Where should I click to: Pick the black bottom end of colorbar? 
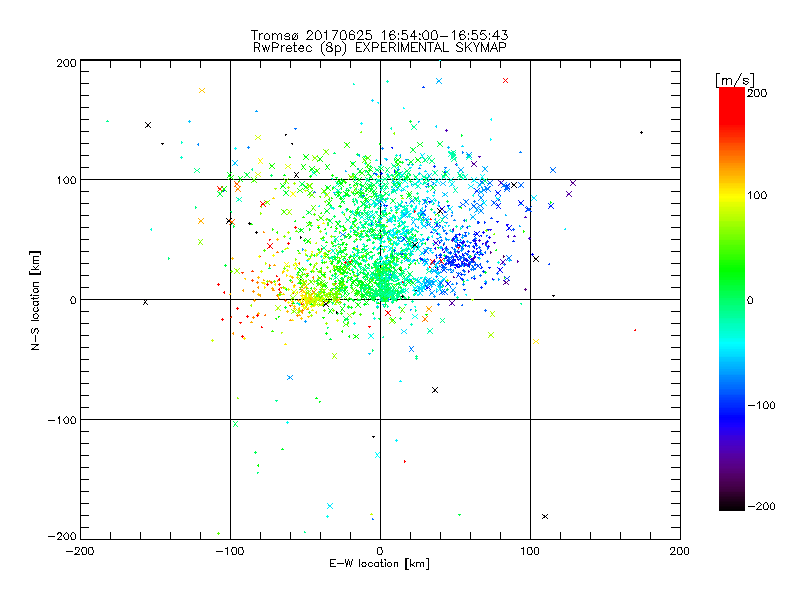click(x=732, y=506)
